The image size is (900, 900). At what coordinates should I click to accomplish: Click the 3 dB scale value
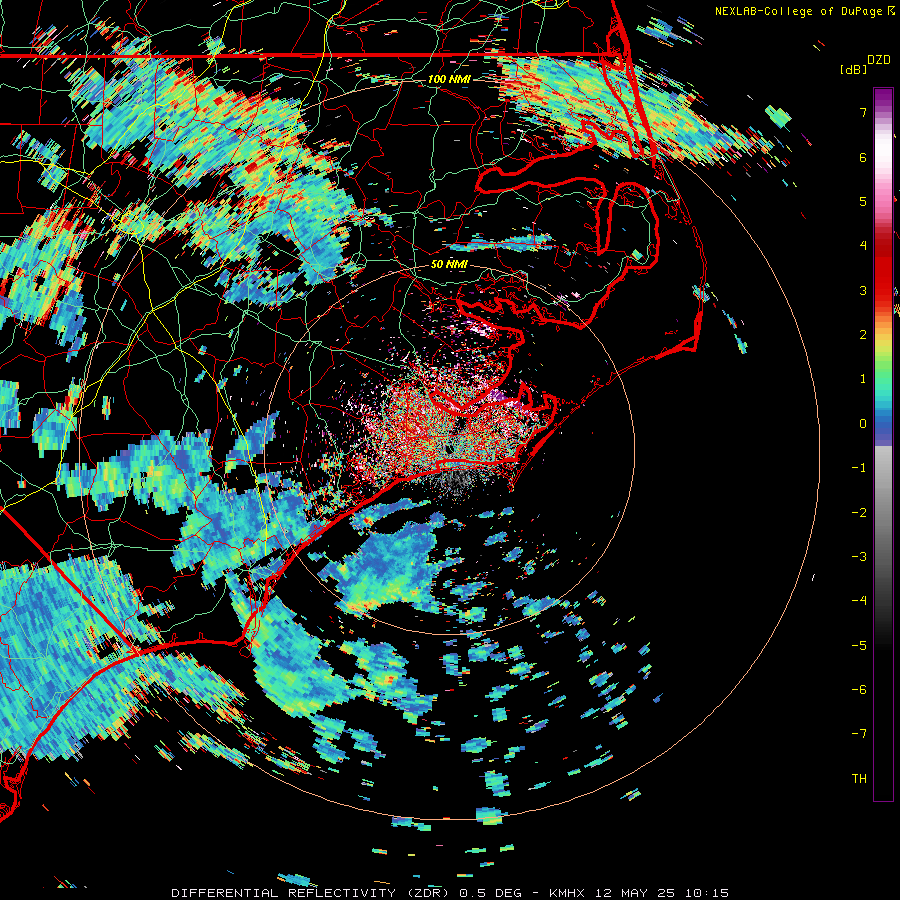863,290
